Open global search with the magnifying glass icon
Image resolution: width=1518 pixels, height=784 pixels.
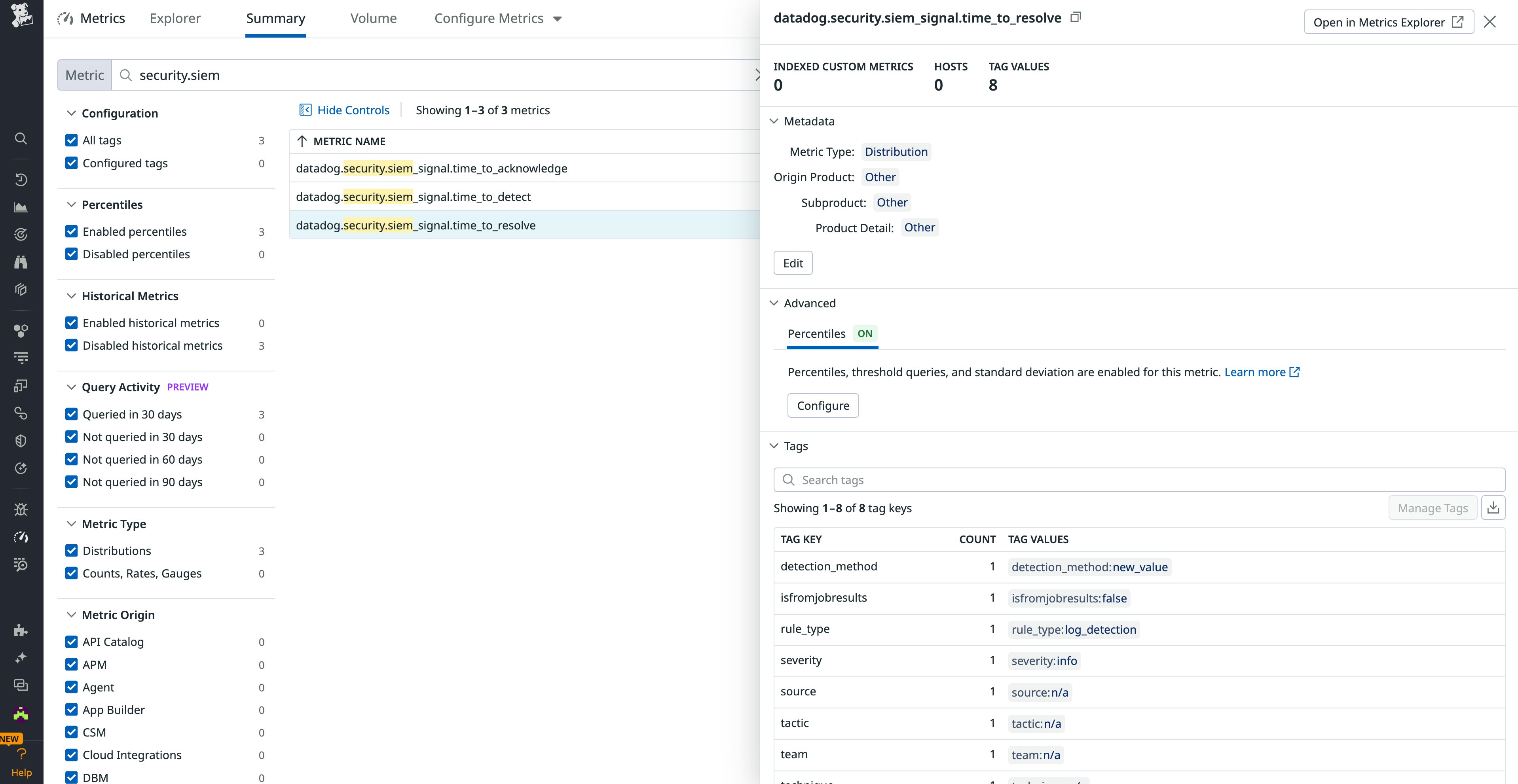21,138
